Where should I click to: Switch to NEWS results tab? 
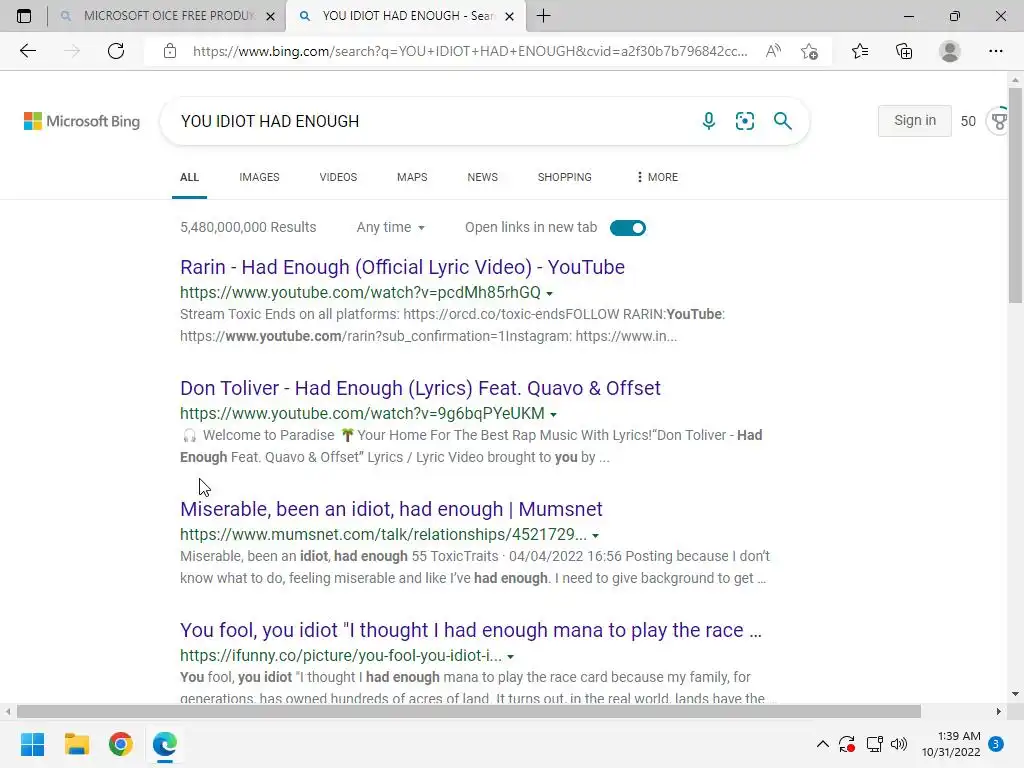click(483, 177)
